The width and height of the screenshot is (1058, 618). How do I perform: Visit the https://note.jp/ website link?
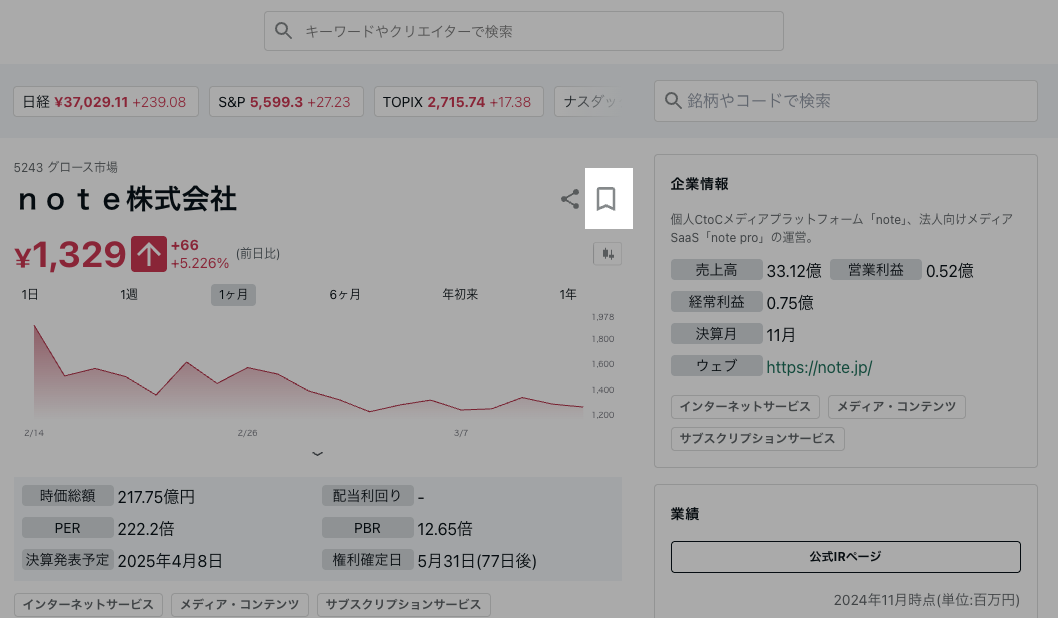pyautogui.click(x=819, y=367)
